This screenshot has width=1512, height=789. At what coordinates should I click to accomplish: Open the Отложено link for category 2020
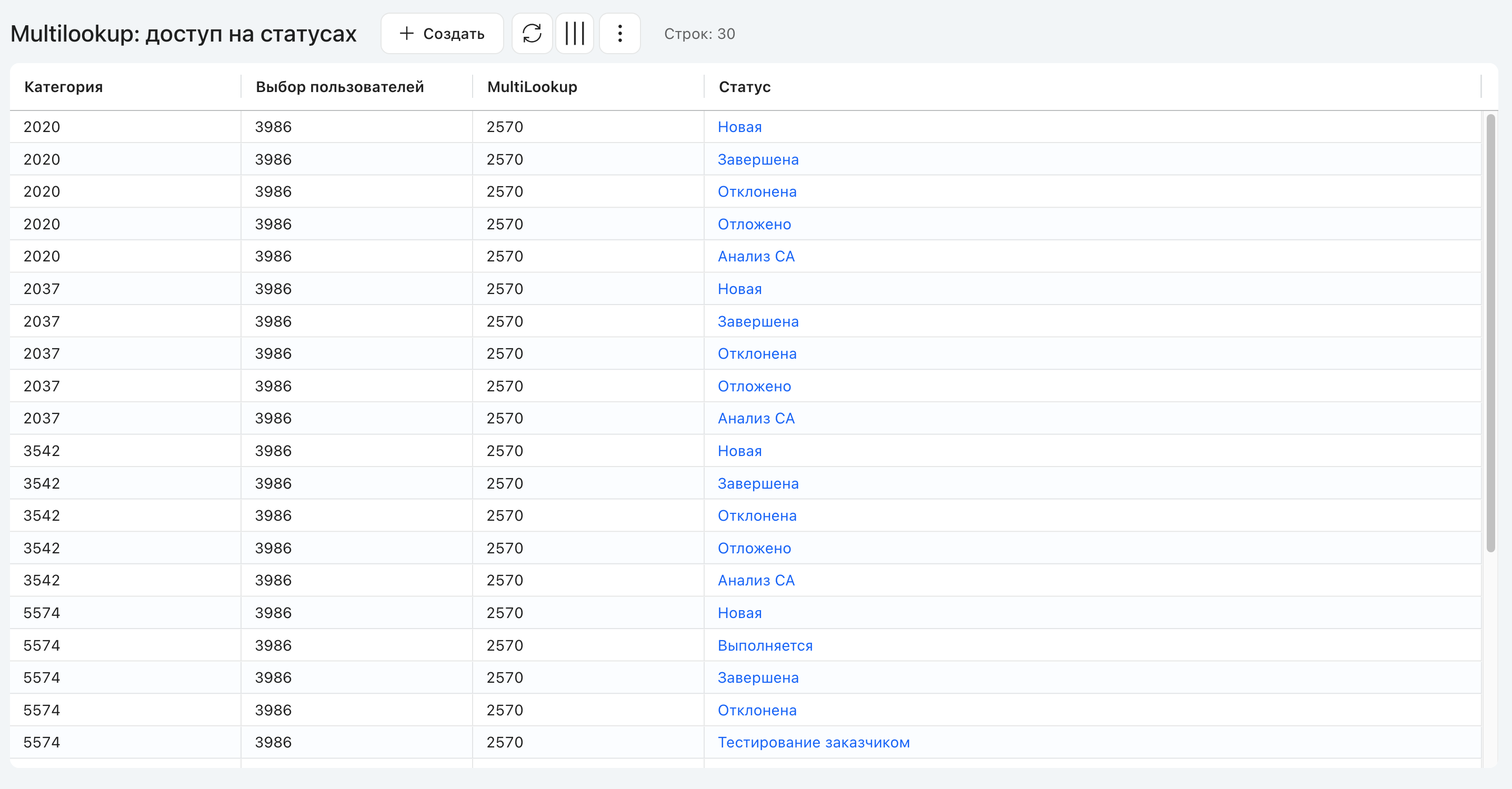[754, 224]
